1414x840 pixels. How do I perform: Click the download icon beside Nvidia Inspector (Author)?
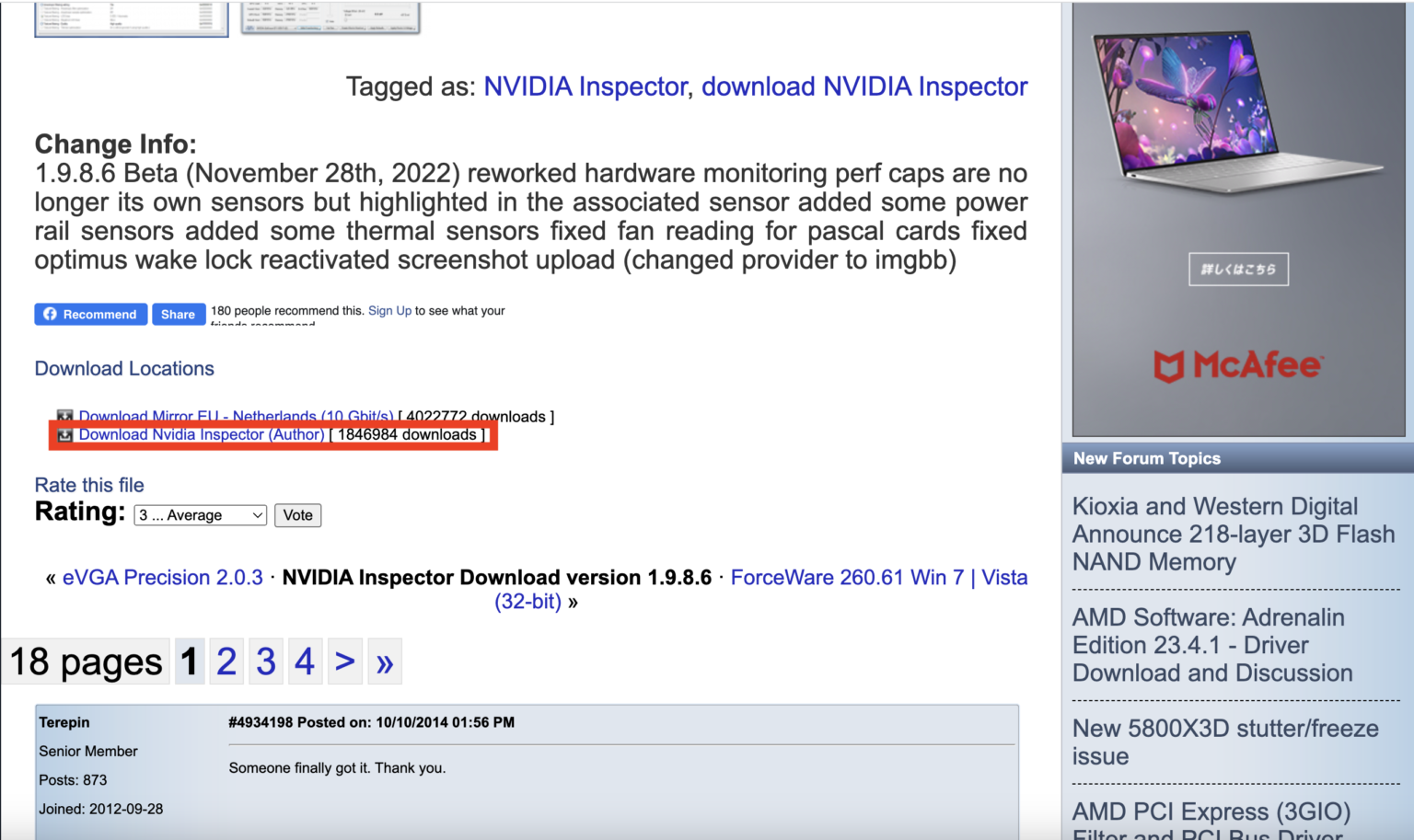pyautogui.click(x=65, y=434)
